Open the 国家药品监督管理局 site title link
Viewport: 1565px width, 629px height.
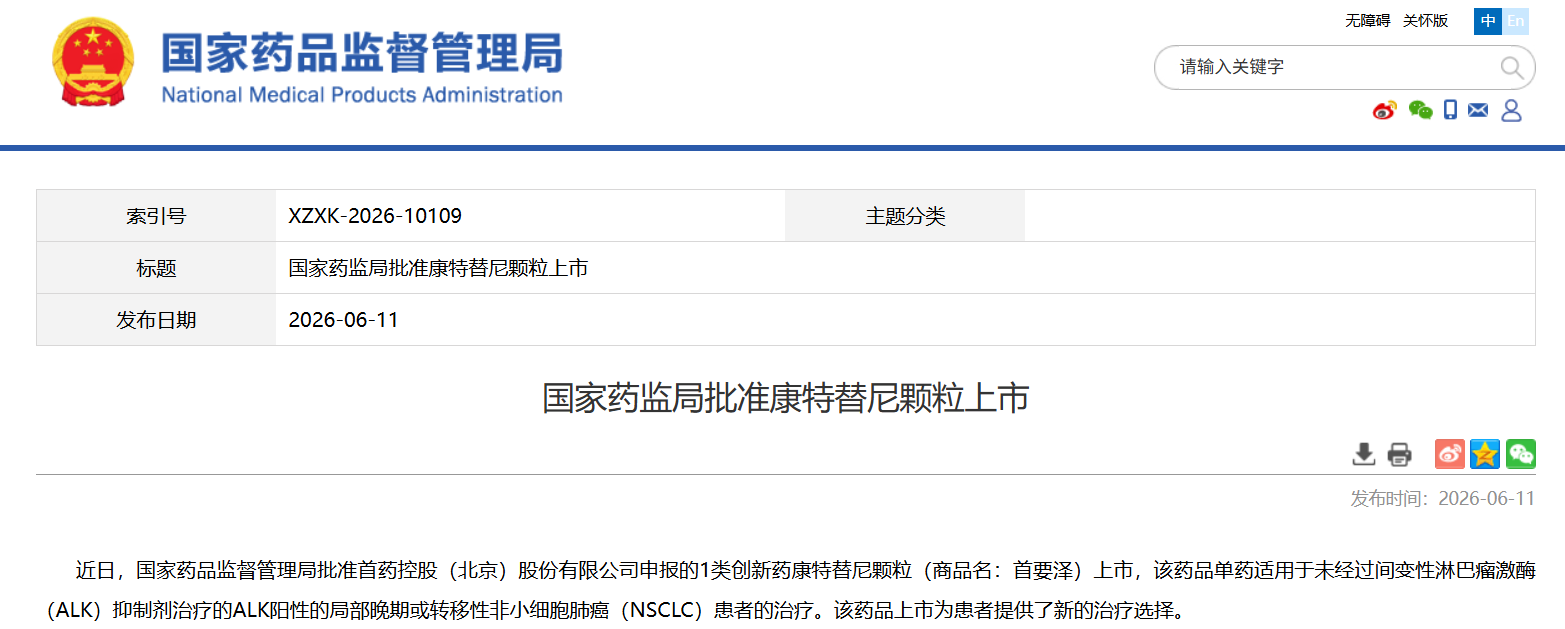coord(361,53)
